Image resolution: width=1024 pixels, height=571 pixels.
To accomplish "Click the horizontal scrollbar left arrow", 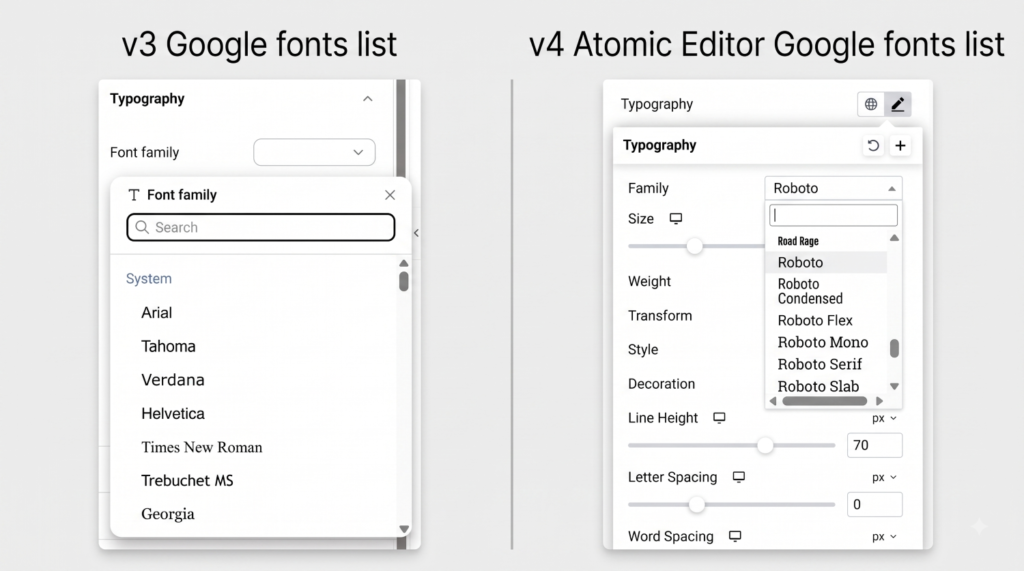I will [773, 401].
